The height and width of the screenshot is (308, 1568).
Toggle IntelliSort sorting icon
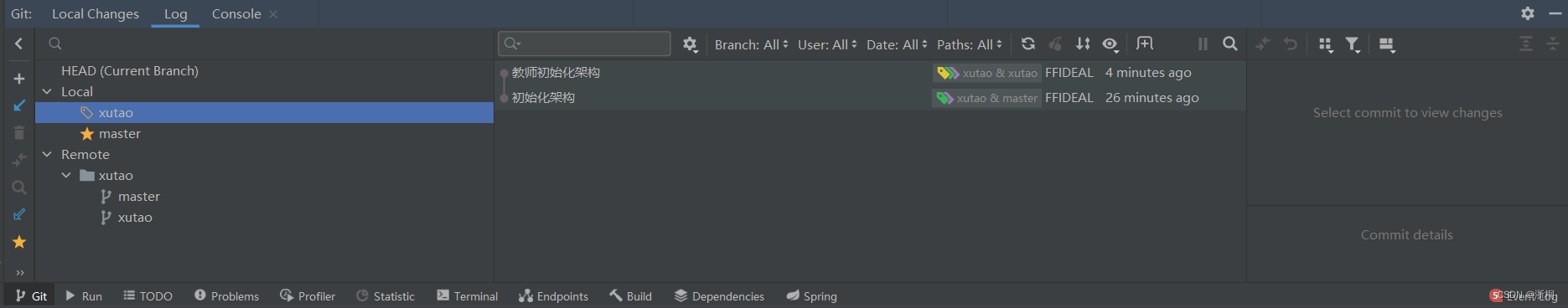[x=1083, y=44]
